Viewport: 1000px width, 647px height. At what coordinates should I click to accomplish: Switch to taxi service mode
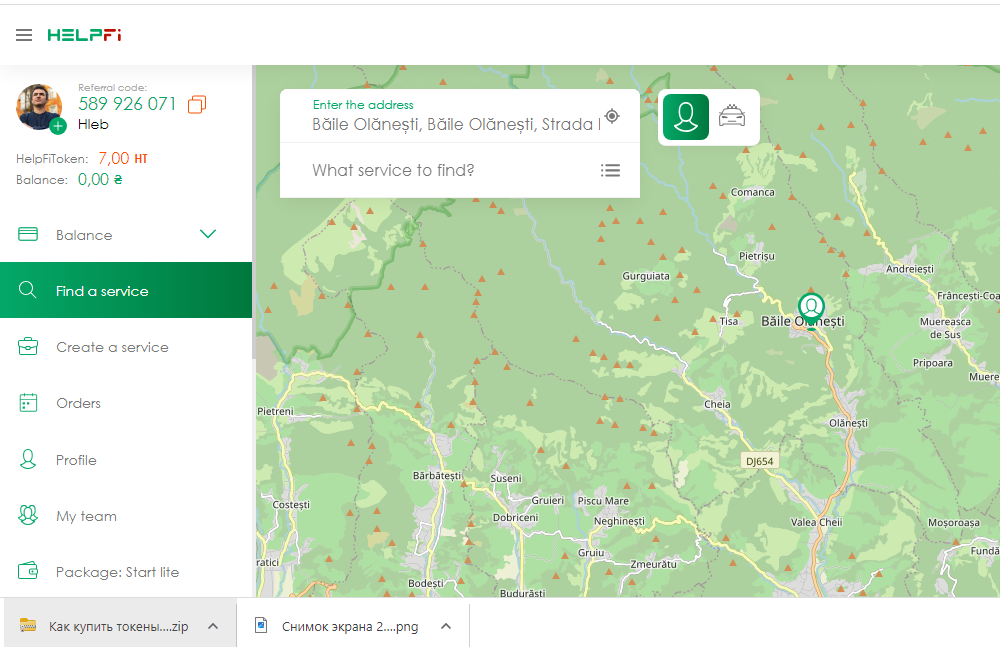(x=732, y=117)
